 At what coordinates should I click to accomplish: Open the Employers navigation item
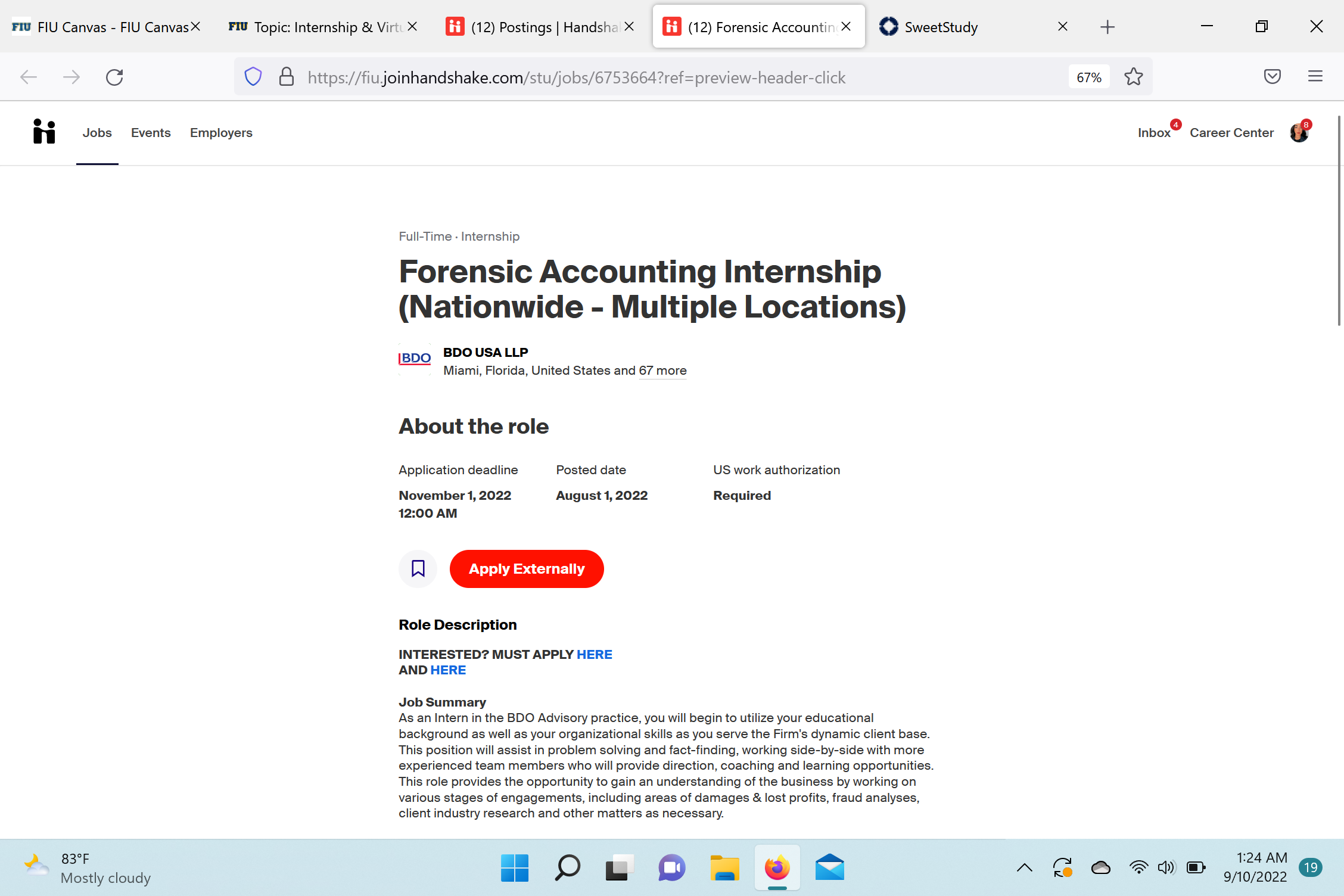pos(221,133)
